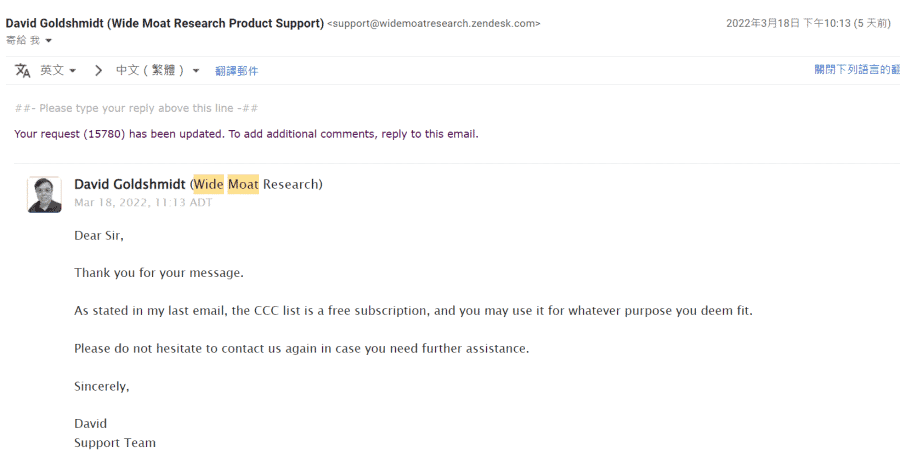Click the link to turn off translation for this language
This screenshot has height=458, width=900.
(x=856, y=69)
